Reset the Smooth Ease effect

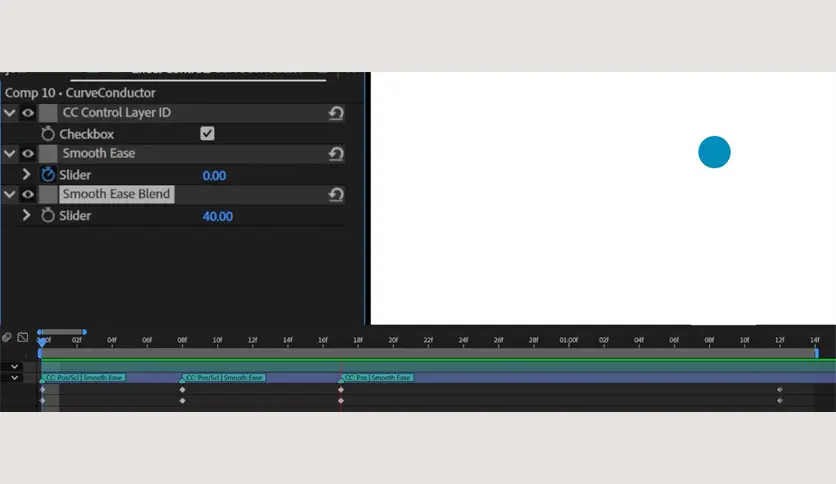(336, 154)
